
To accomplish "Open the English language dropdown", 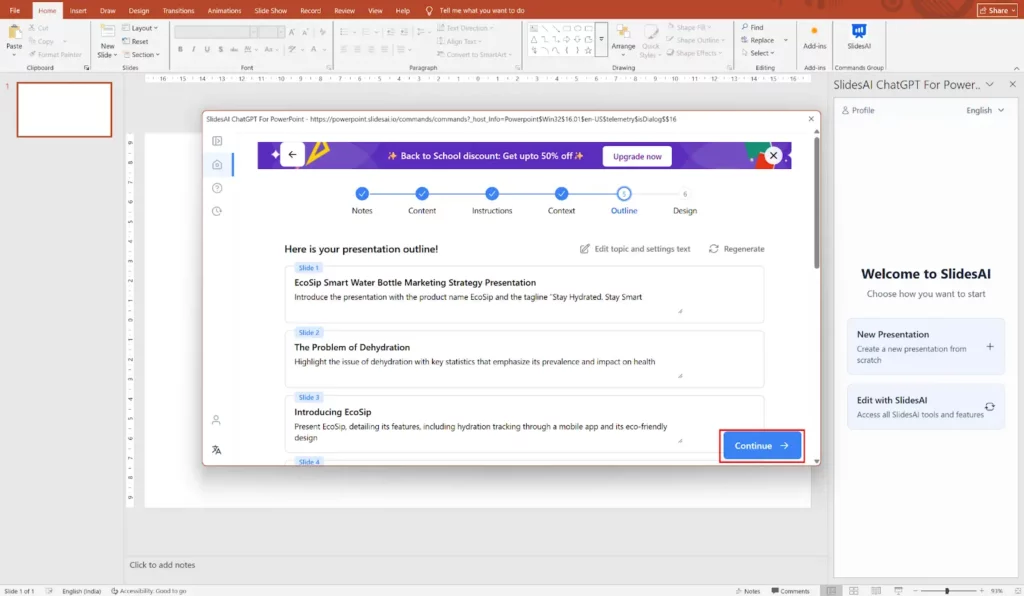I will pos(985,110).
